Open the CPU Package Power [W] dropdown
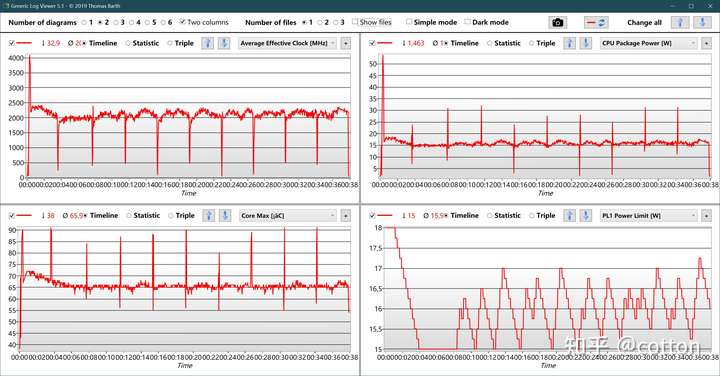 [649, 43]
